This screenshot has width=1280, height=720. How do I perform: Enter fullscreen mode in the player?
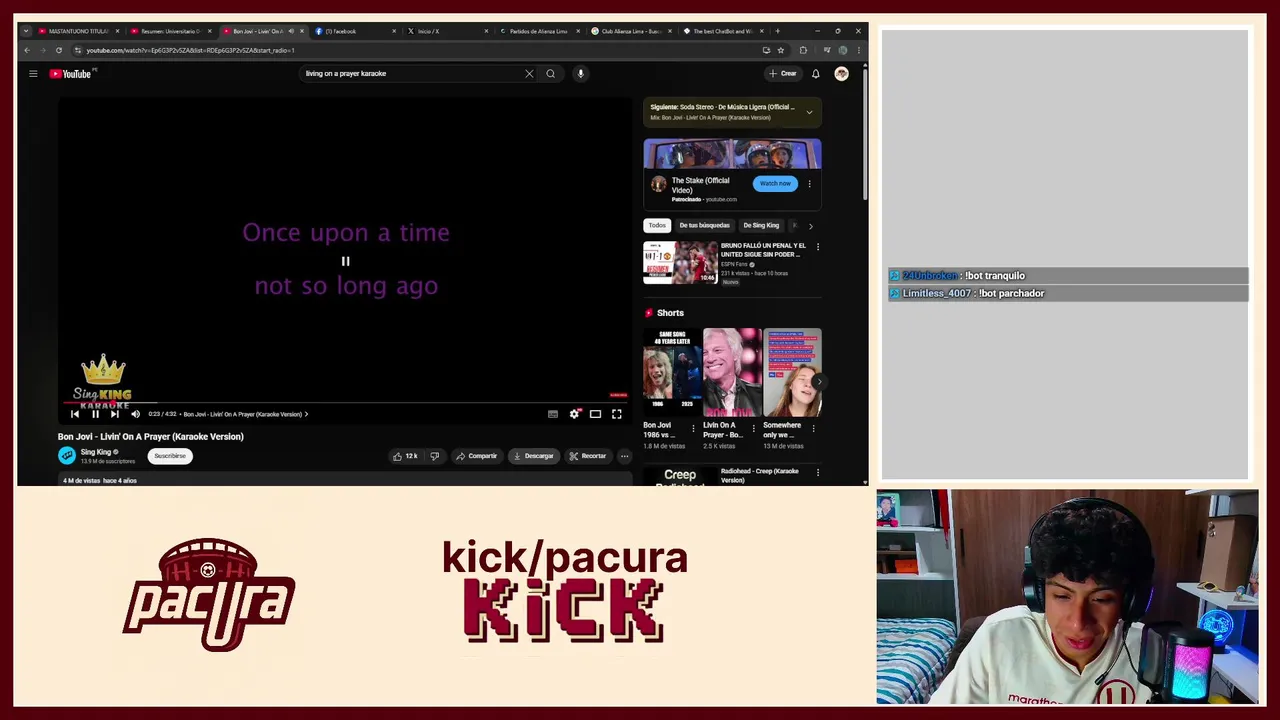[617, 414]
